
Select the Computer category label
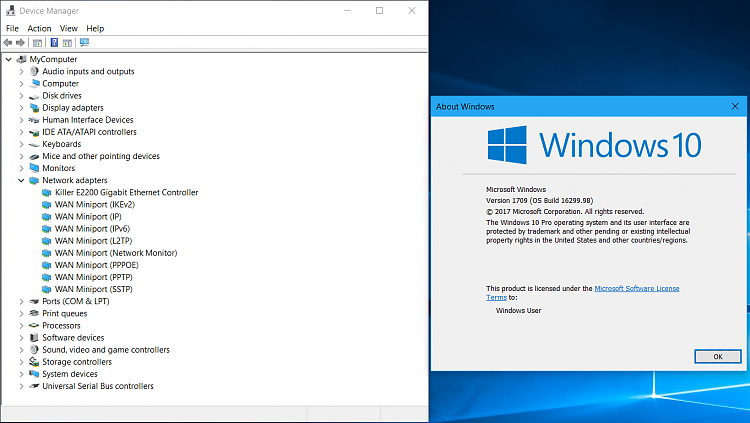pos(60,84)
